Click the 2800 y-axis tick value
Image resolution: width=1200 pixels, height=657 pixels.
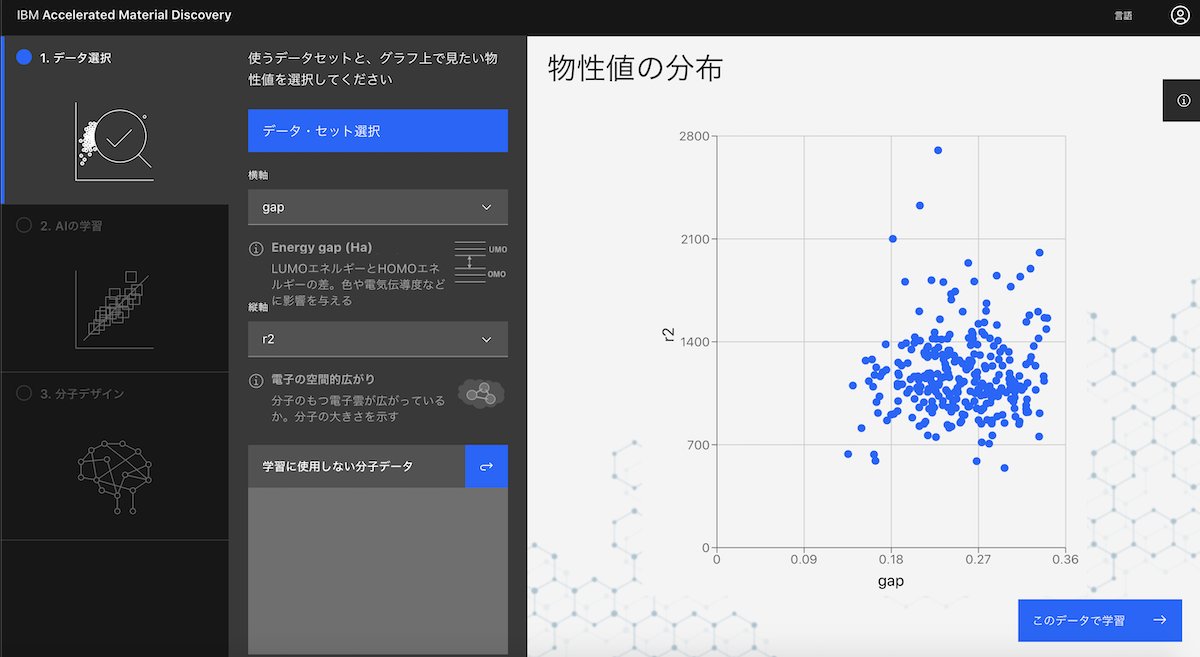point(694,136)
